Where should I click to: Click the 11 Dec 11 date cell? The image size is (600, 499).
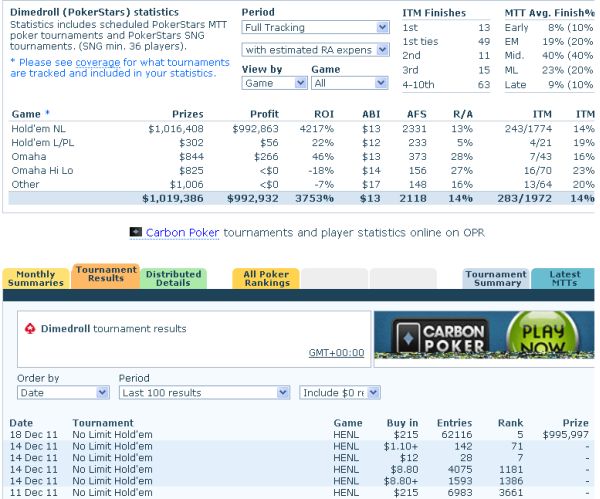coord(34,492)
